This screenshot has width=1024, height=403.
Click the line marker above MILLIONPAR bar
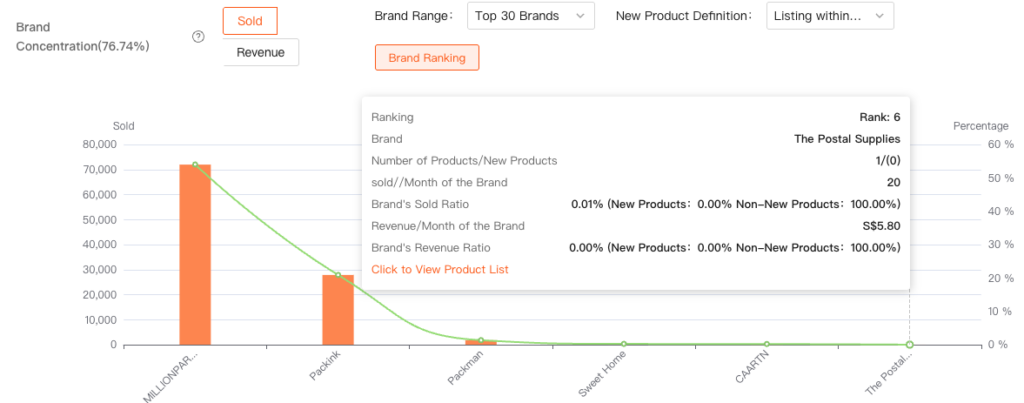point(195,165)
